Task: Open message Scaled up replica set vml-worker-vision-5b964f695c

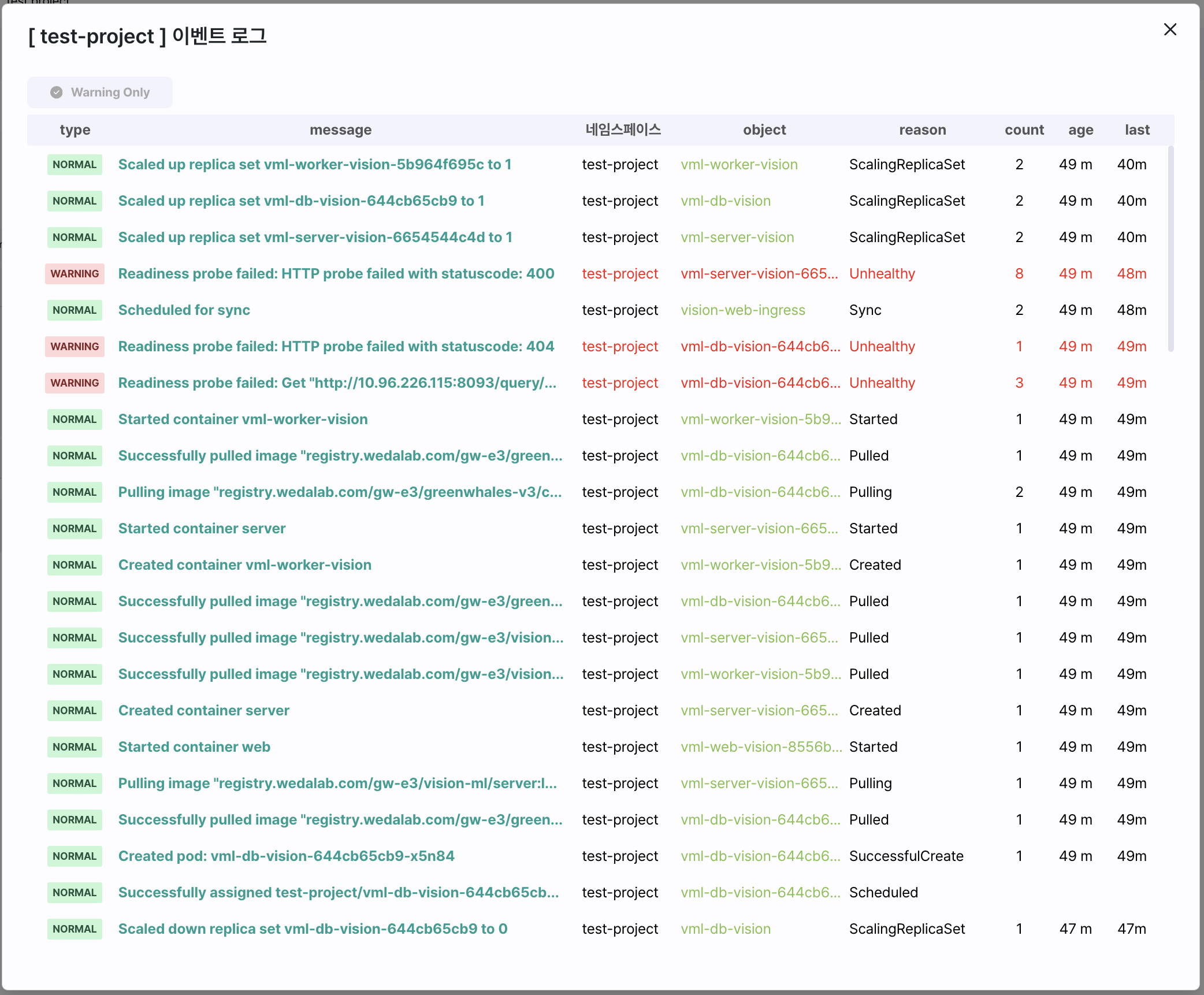Action: coord(315,165)
